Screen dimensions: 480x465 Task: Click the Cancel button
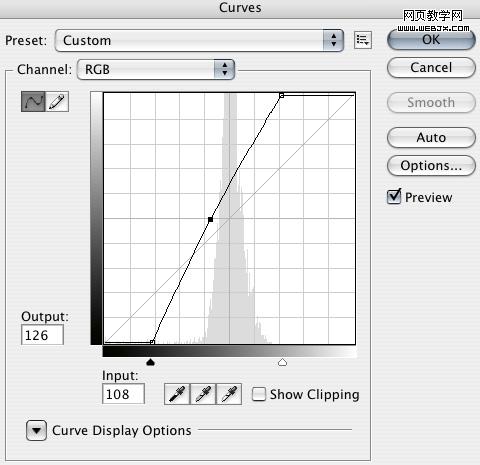pos(431,68)
